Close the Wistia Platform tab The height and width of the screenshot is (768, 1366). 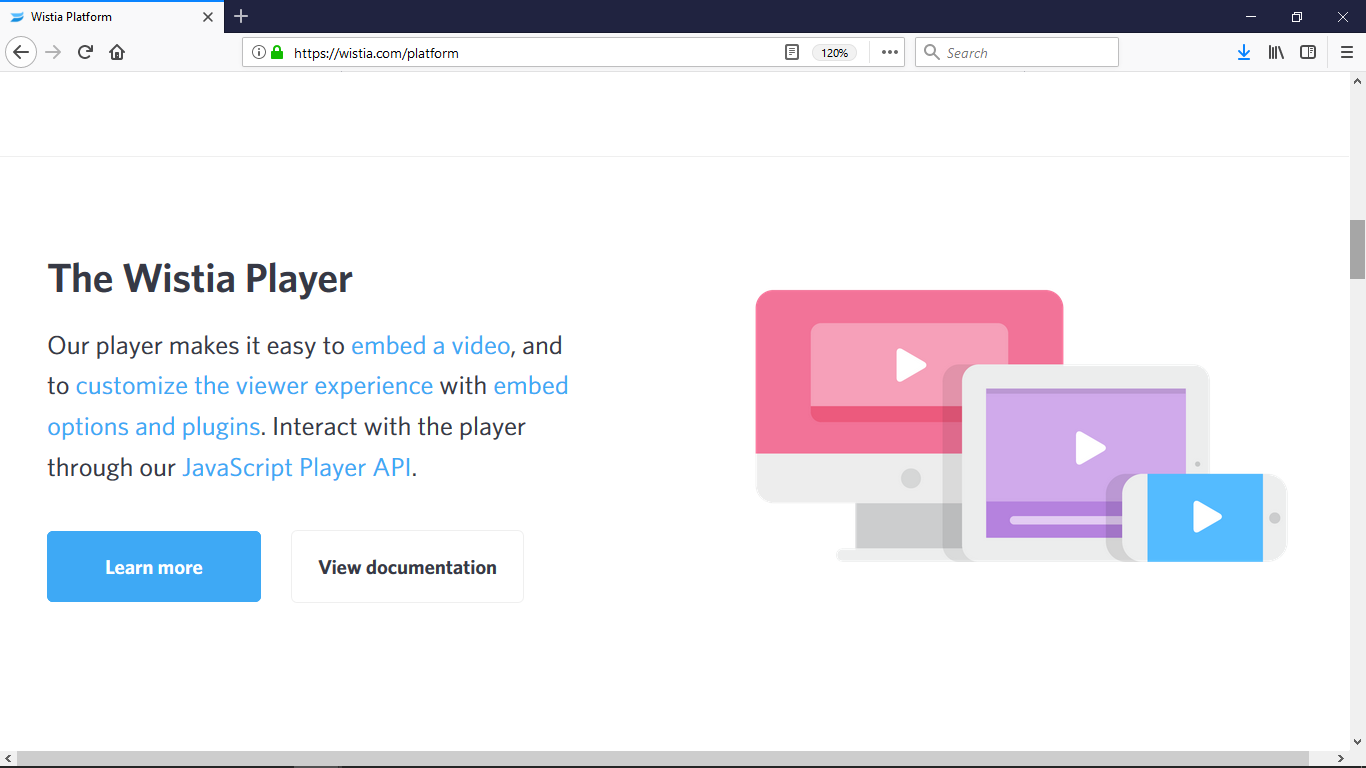(x=208, y=17)
